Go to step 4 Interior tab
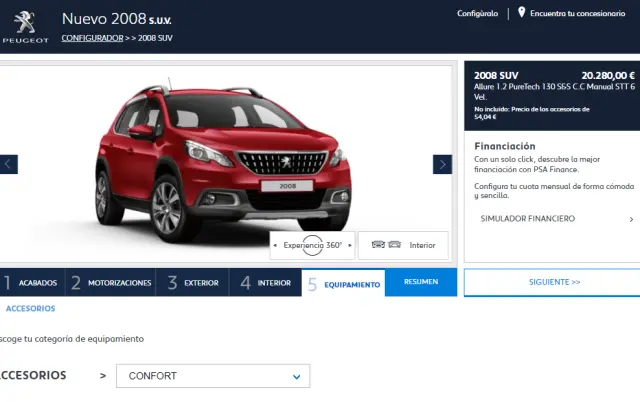This screenshot has width=640, height=402. click(265, 283)
